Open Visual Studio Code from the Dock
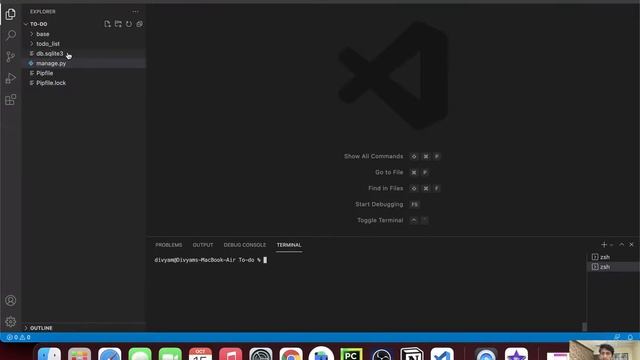The width and height of the screenshot is (640, 360). (x=442, y=354)
